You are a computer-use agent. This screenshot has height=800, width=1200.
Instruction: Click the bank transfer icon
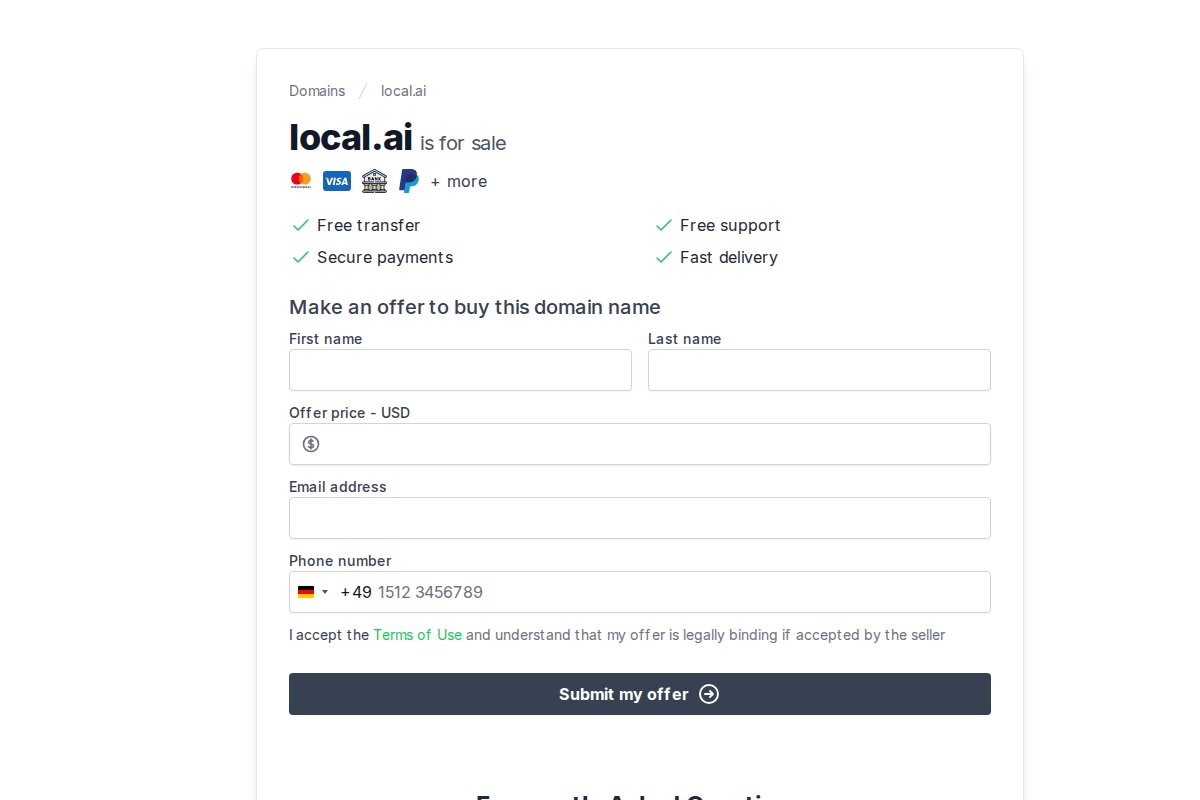click(x=374, y=181)
